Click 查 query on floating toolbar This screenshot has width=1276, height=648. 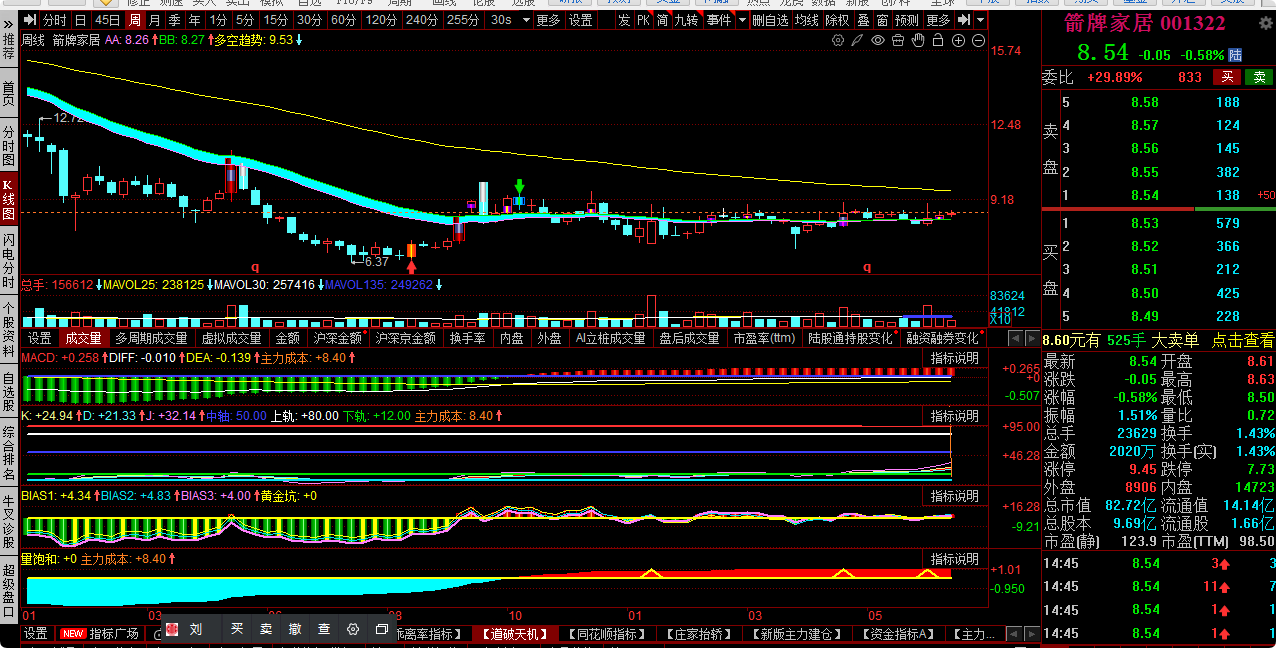point(324,629)
